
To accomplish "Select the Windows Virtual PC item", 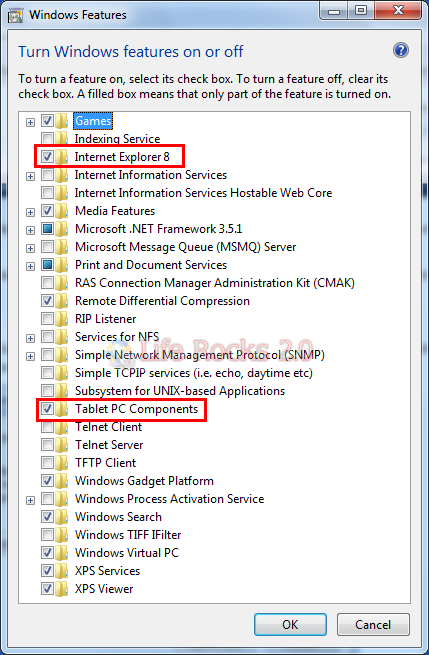I will [127, 553].
